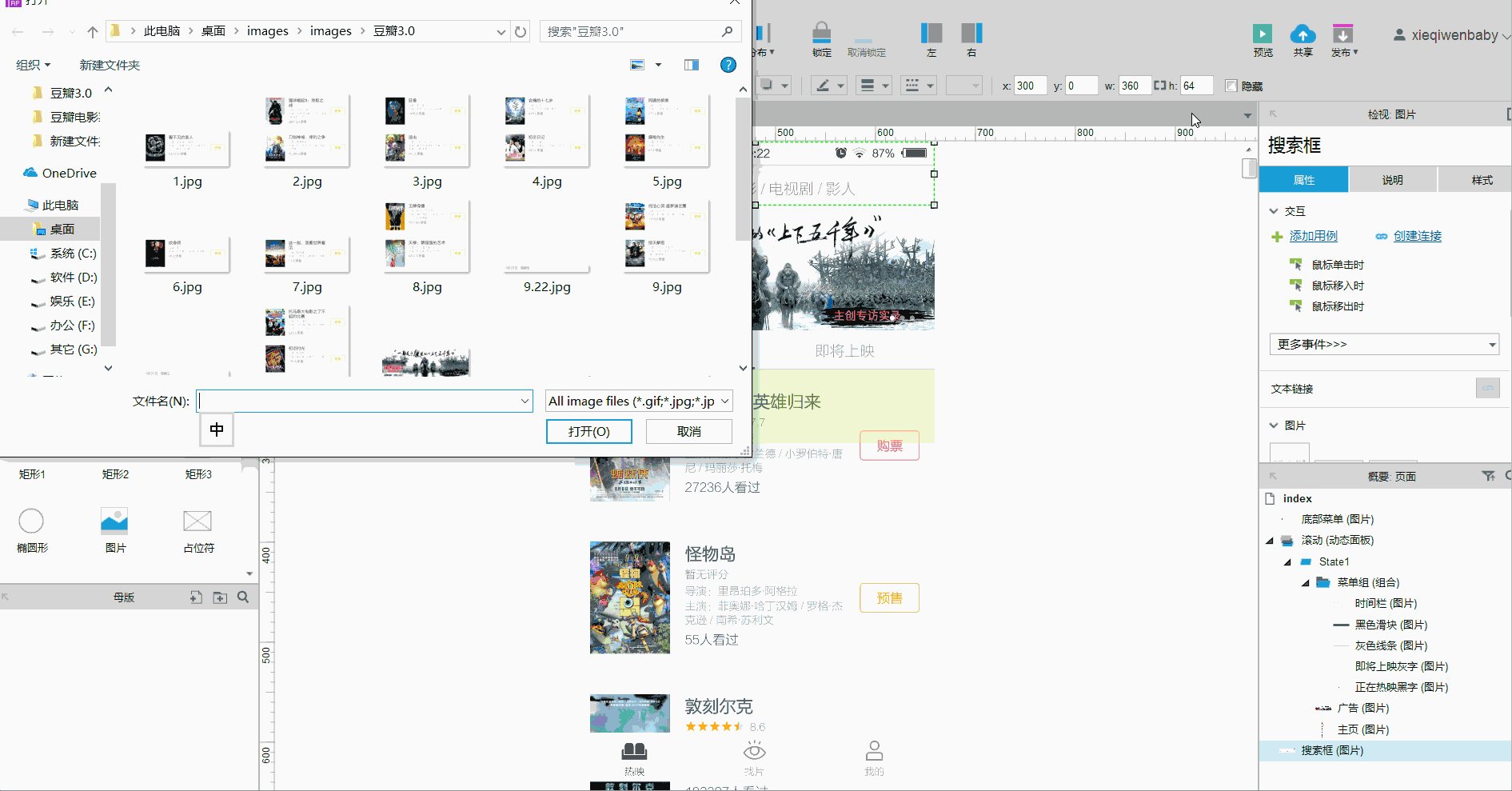Select the OnClick (鼠标单击时) event

tap(1338, 265)
